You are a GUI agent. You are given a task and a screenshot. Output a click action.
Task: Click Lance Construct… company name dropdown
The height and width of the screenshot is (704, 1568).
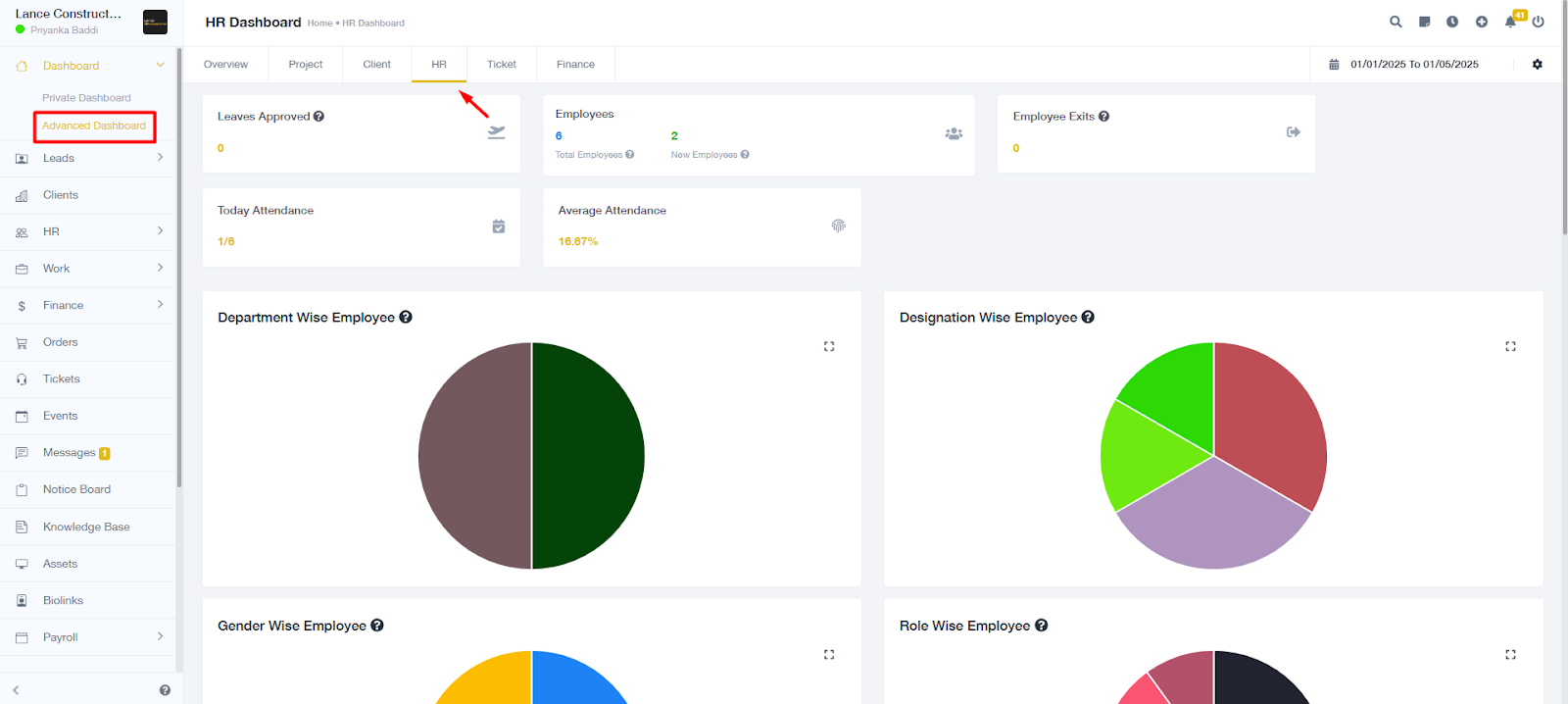point(69,14)
